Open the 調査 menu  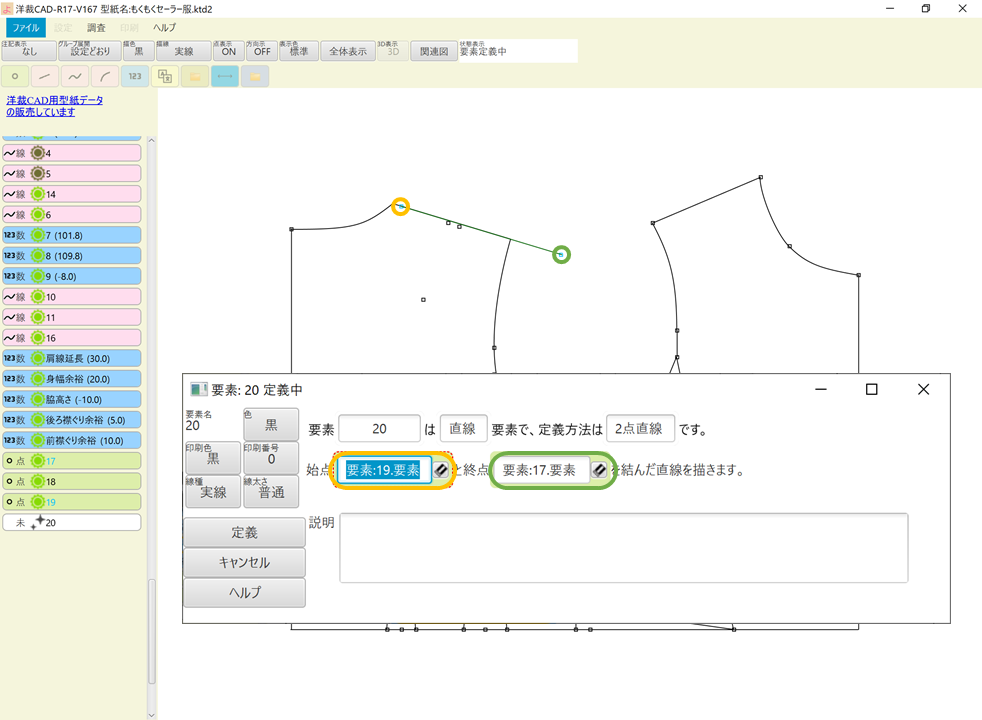[x=96, y=27]
